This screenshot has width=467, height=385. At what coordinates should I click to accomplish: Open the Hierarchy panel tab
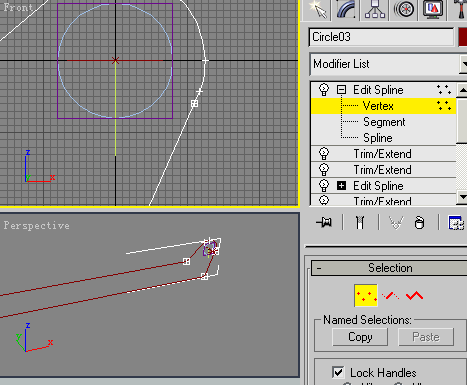point(375,10)
